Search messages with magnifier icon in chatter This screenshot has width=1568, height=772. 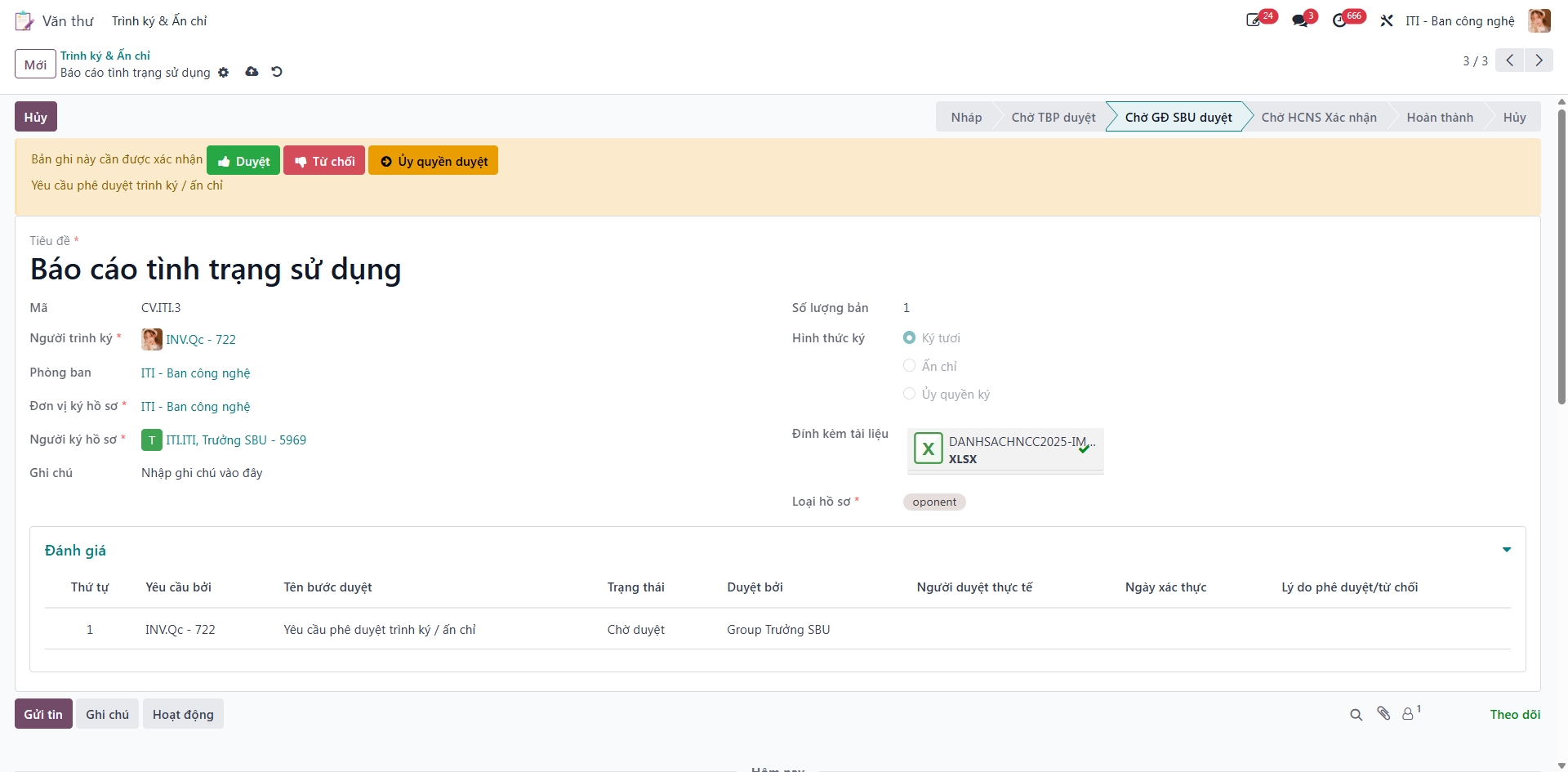click(x=1356, y=715)
